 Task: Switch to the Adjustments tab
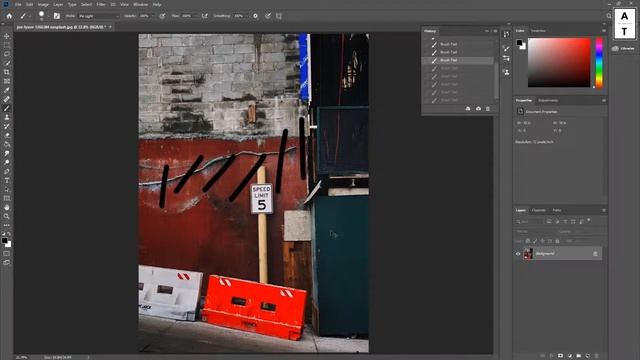(548, 100)
